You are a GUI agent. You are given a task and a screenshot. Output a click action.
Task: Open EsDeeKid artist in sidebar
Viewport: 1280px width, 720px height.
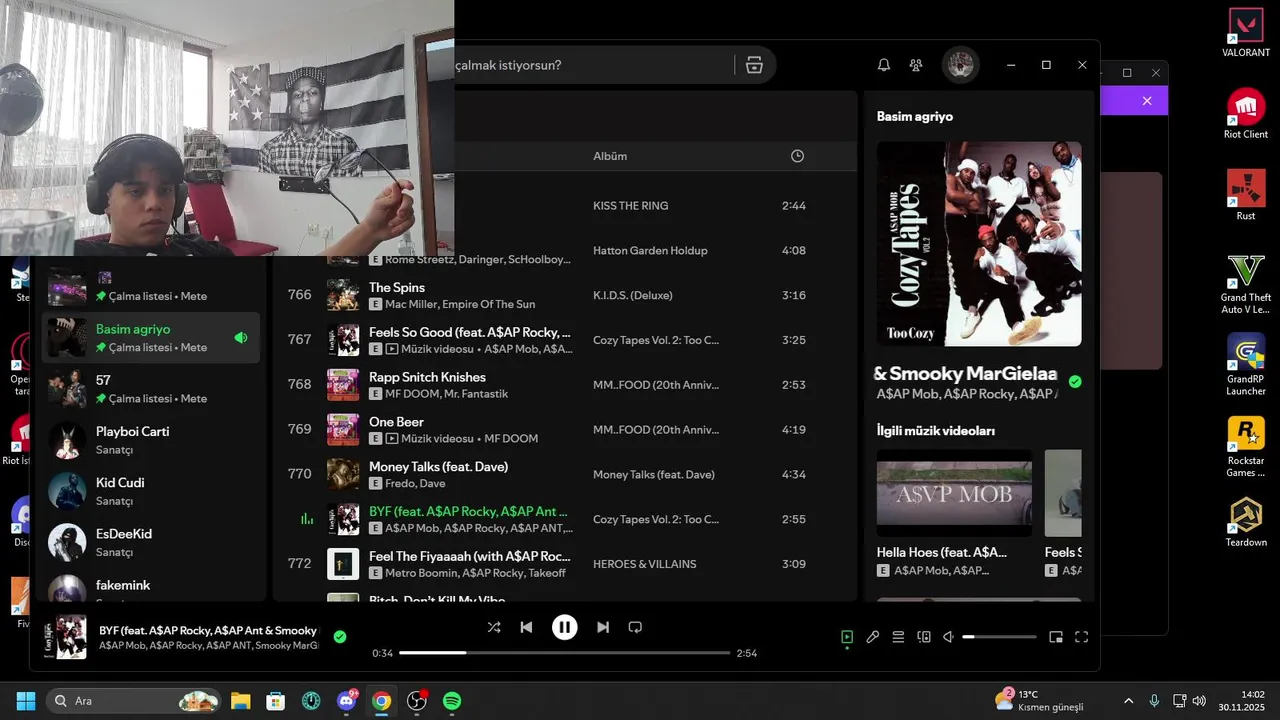(150, 542)
